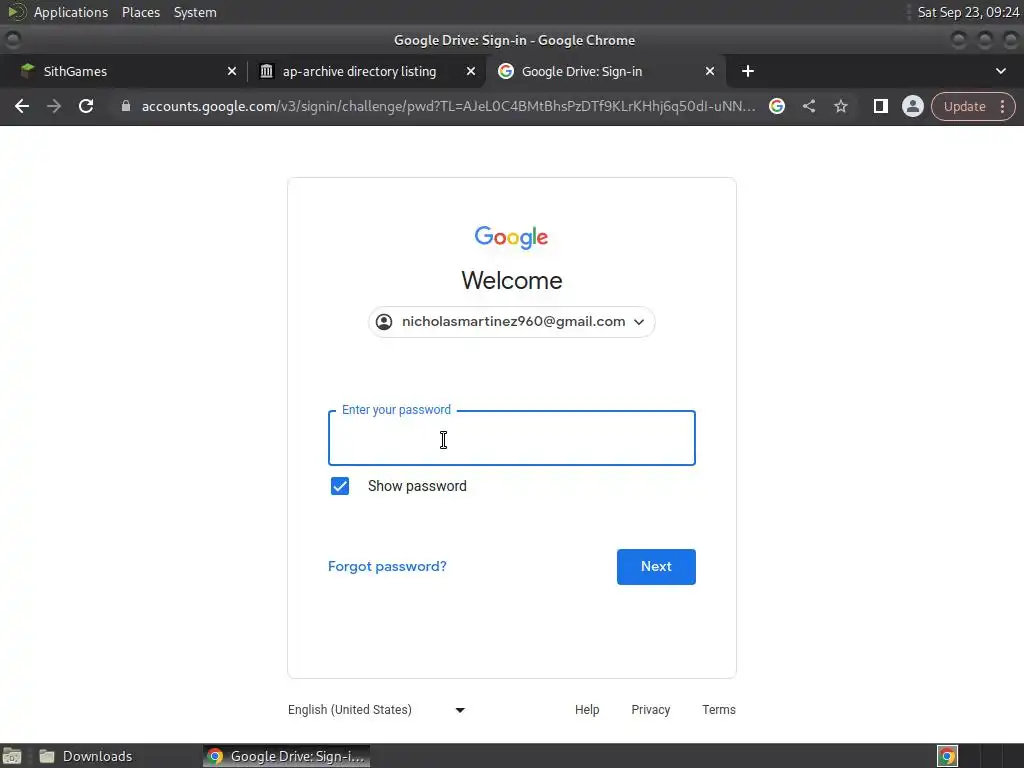The image size is (1024, 768).
Task: Click the browser forward arrow
Action: (x=54, y=106)
